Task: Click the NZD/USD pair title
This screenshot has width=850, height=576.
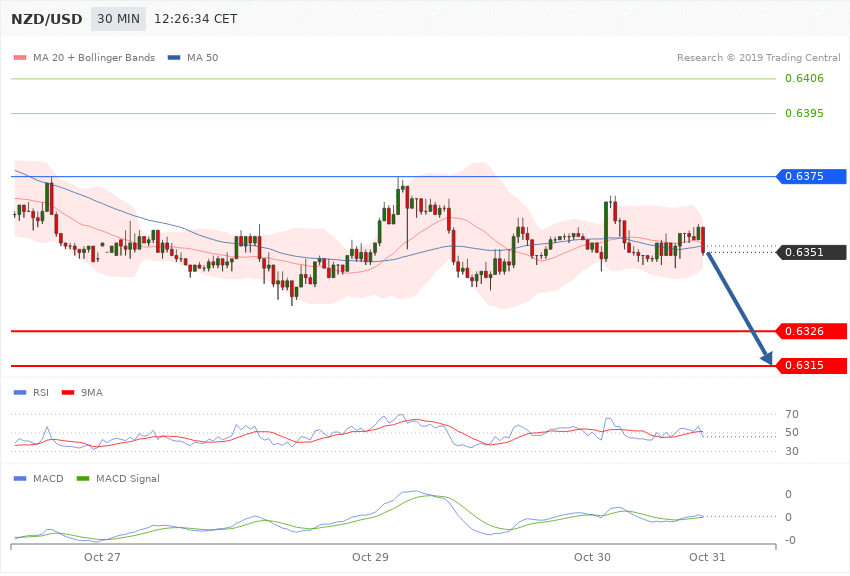Action: [47, 19]
